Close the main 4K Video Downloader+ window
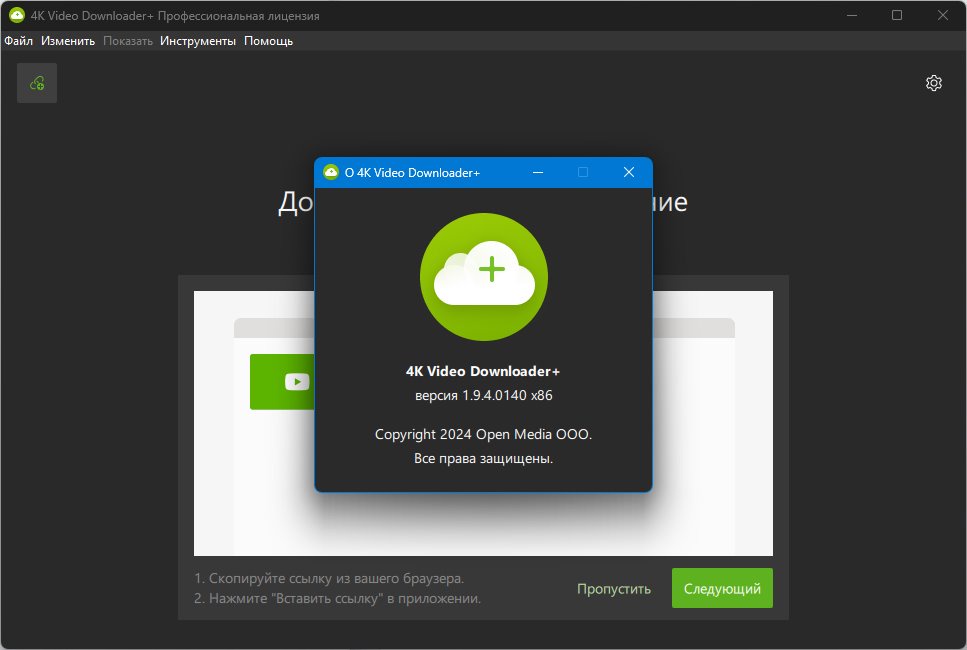The width and height of the screenshot is (967, 650). (942, 15)
